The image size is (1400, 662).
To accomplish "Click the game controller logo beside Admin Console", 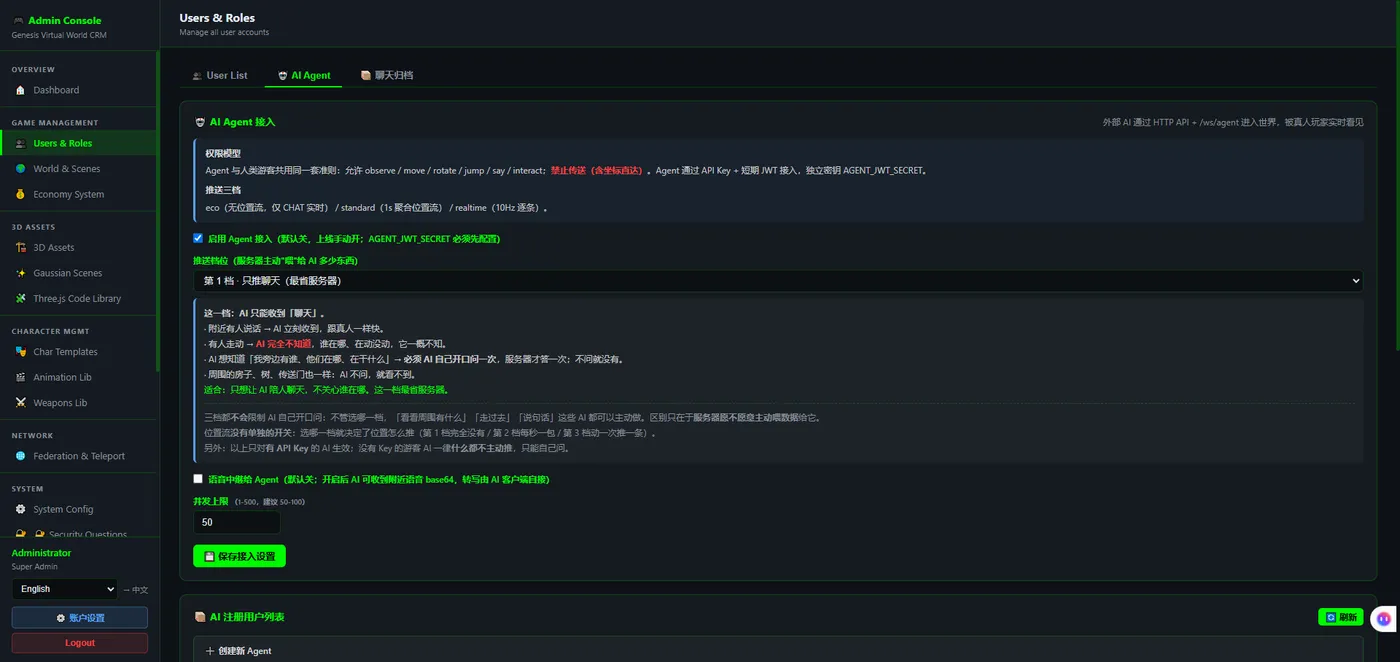I will point(18,20).
